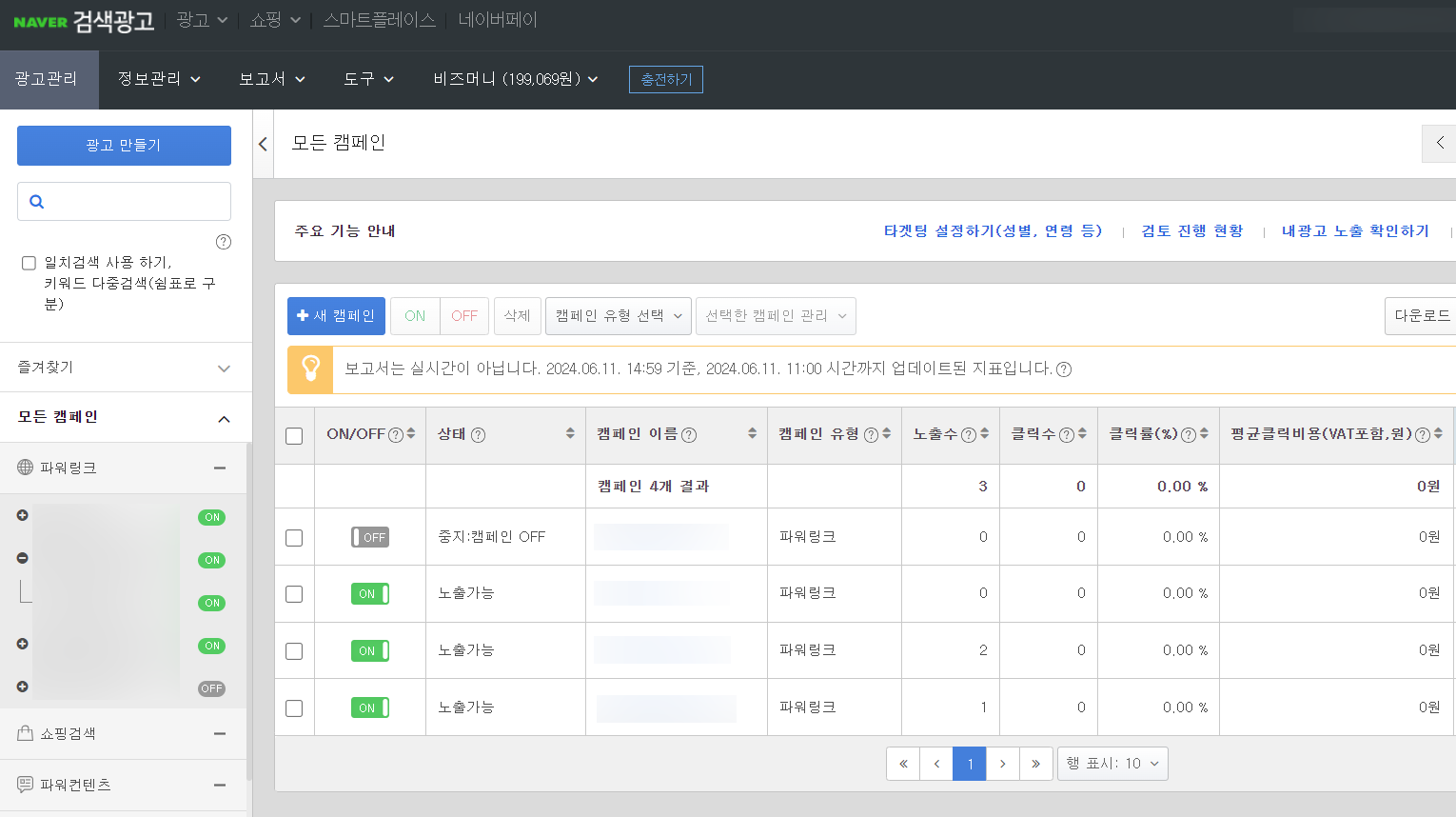Image resolution: width=1456 pixels, height=817 pixels.
Task: Collapse the panel using the left chevron arrow
Action: 262,142
